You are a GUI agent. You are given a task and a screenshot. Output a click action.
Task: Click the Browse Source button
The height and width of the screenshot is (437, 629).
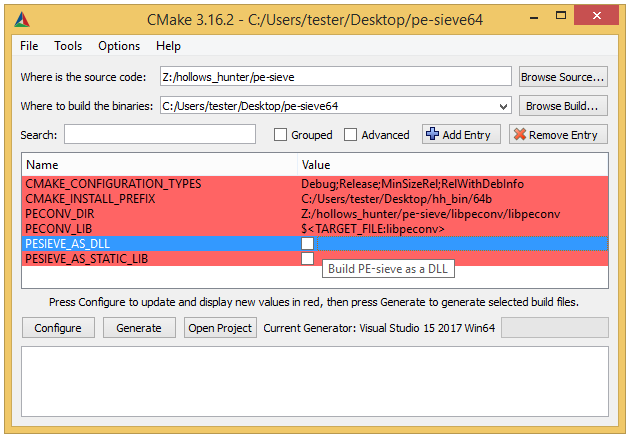[563, 77]
